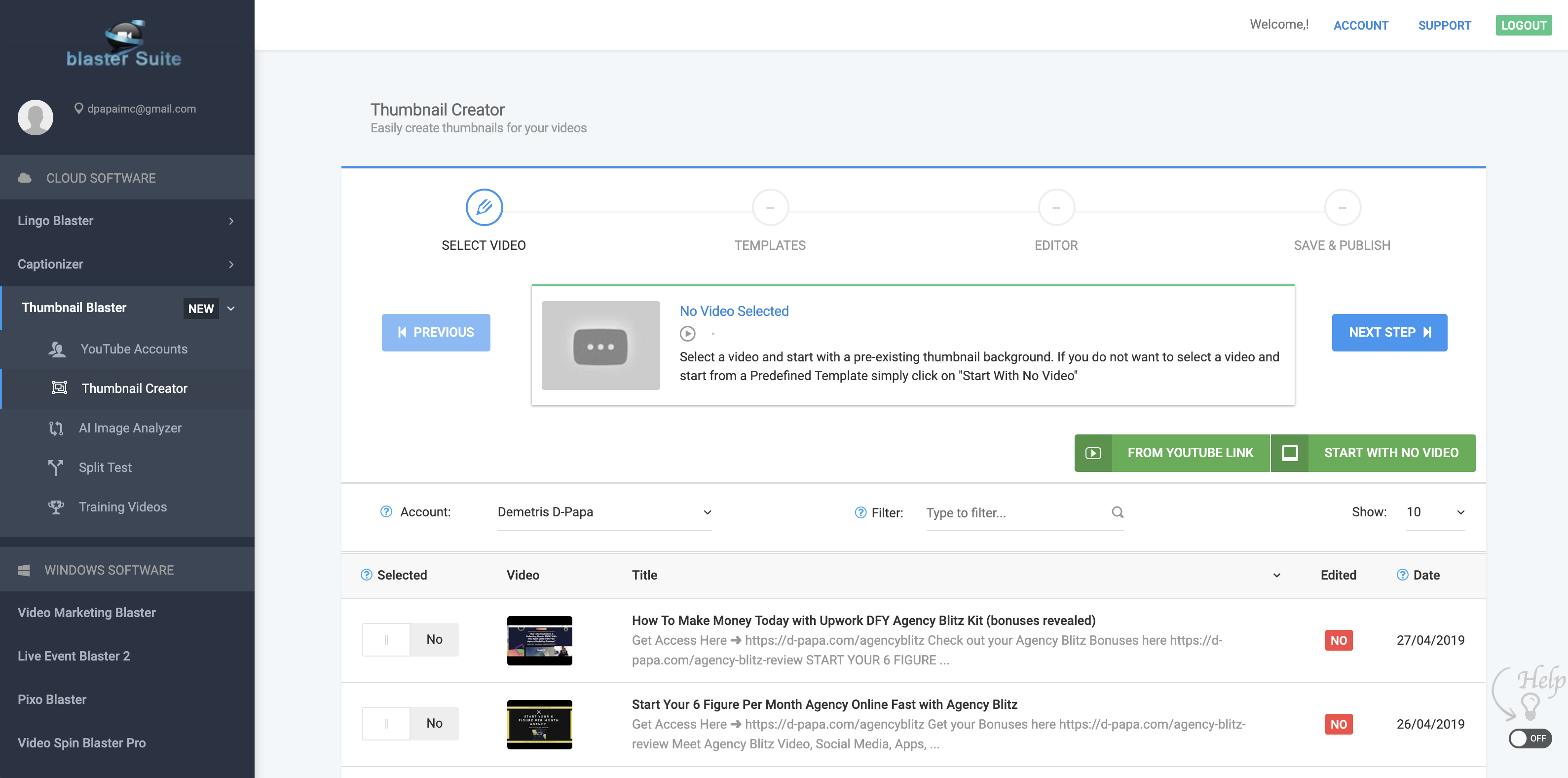Click the Select Video step pencil icon
The width and height of the screenshot is (1568, 778).
pyautogui.click(x=484, y=207)
